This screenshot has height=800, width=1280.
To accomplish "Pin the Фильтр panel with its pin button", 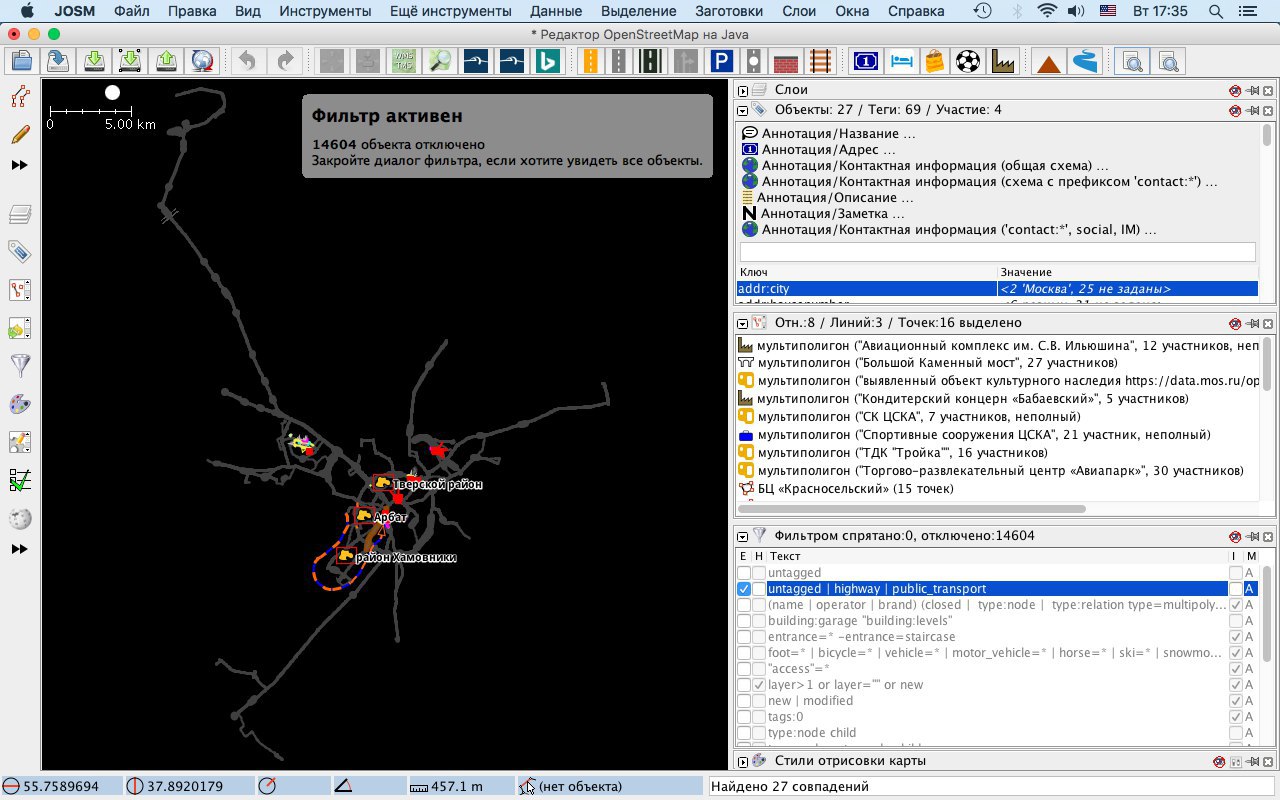I will [1252, 536].
